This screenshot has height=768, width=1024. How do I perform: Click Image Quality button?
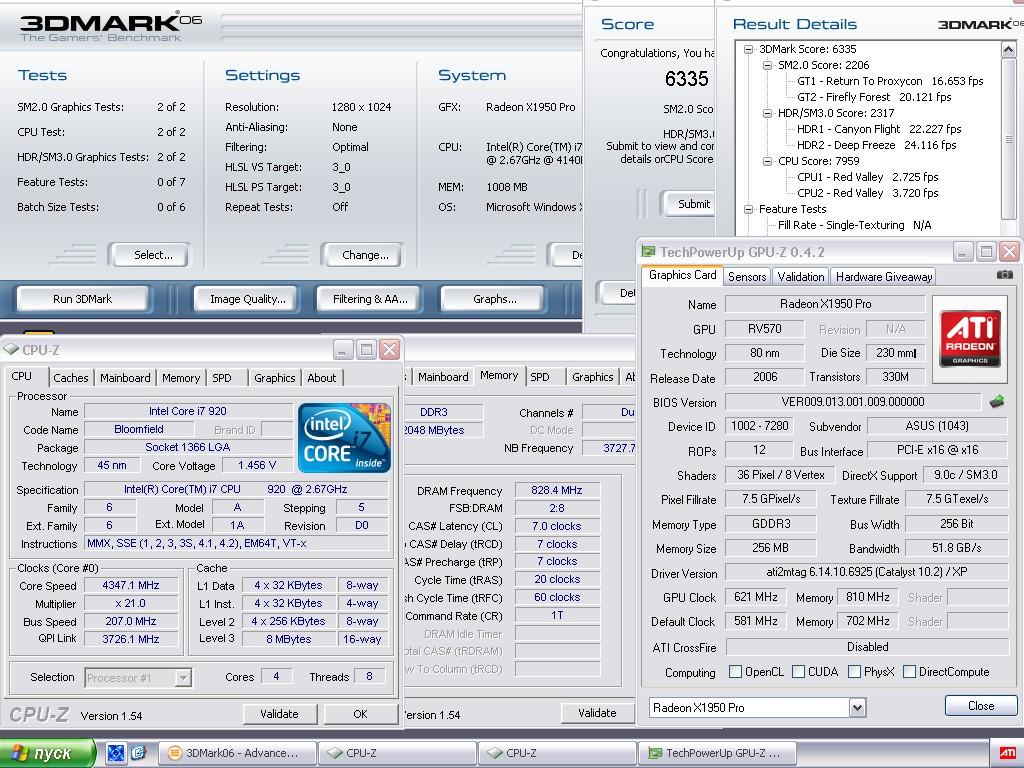[248, 299]
